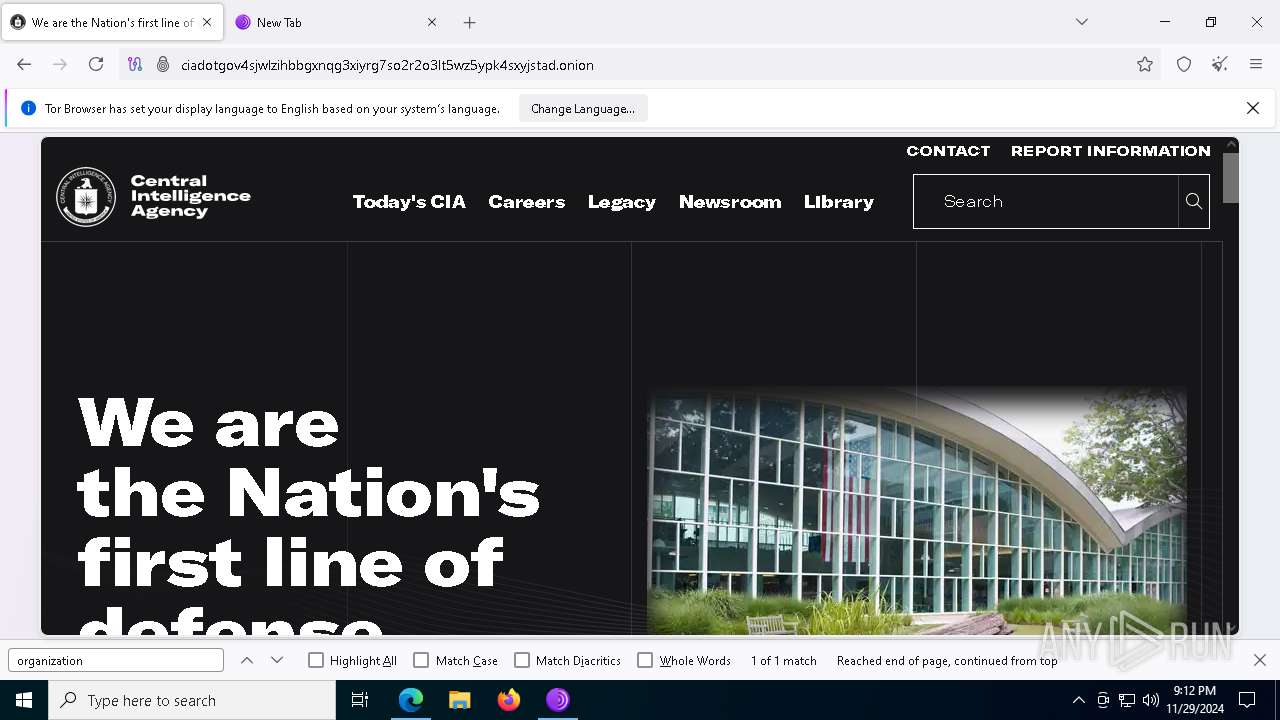Screen dimensions: 1280x720
Task: Click the CONTACT link
Action: [948, 151]
